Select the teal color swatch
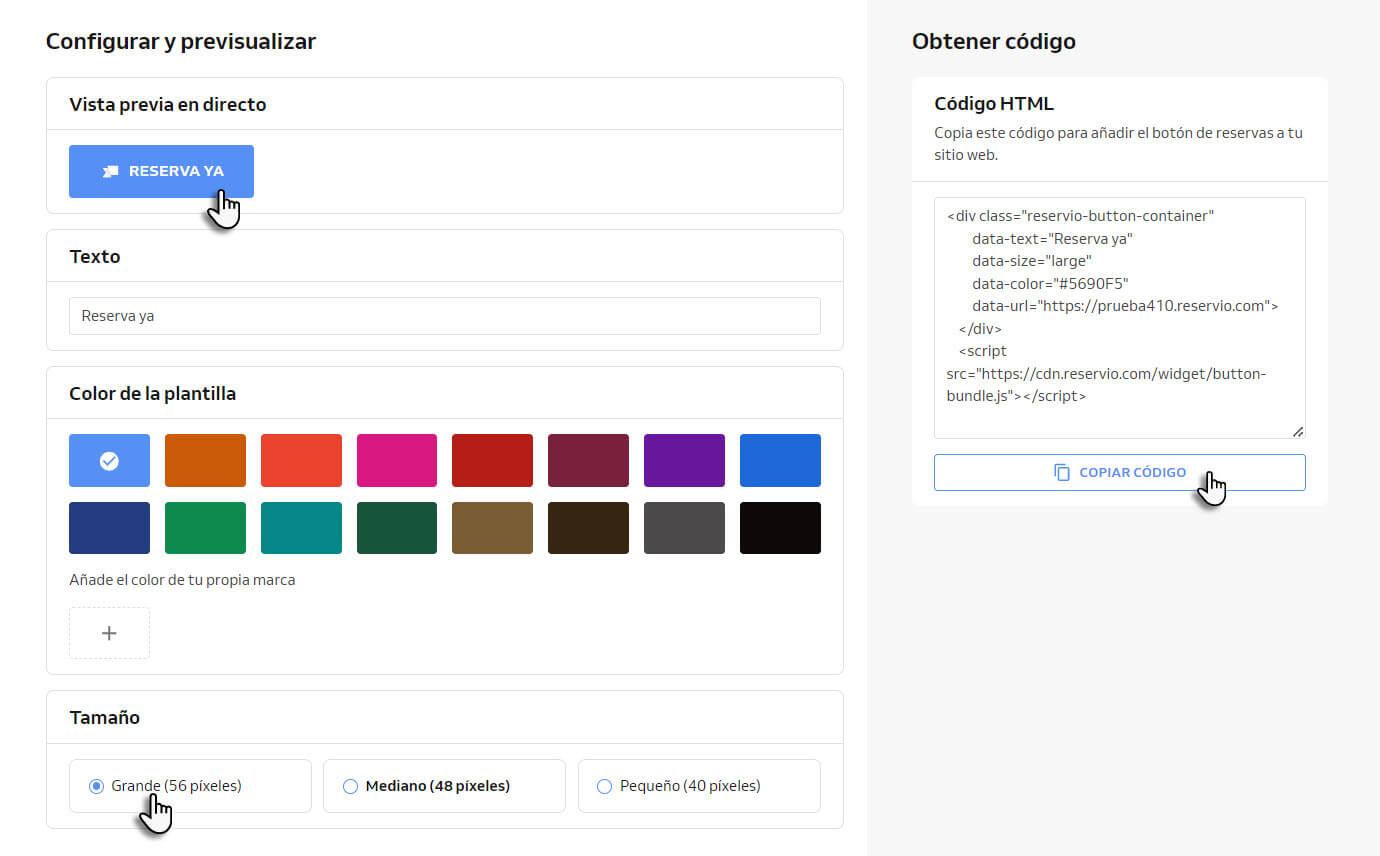Image resolution: width=1380 pixels, height=856 pixels. point(301,528)
